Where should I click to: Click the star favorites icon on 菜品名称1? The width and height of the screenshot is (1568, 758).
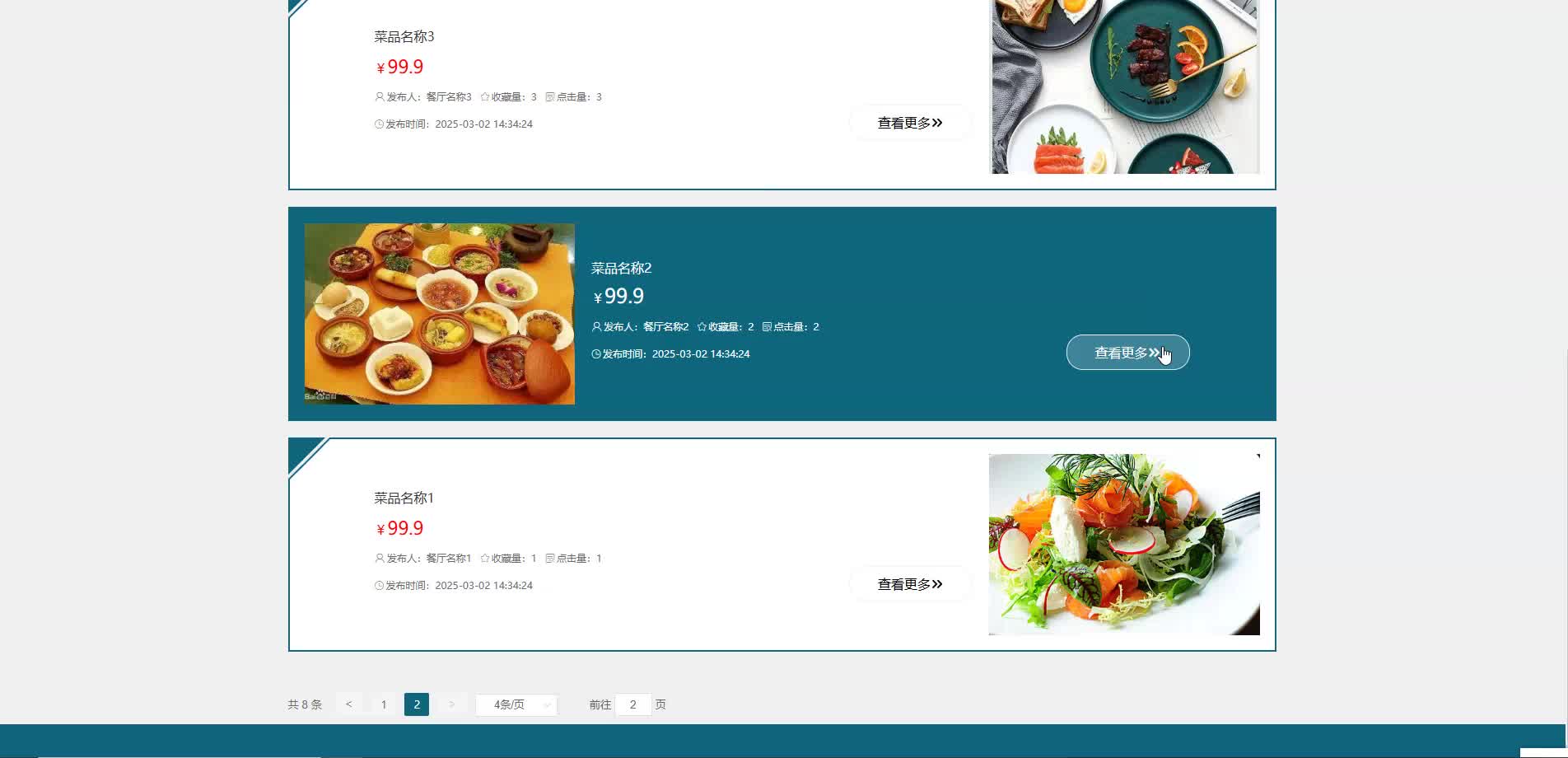pyautogui.click(x=485, y=559)
